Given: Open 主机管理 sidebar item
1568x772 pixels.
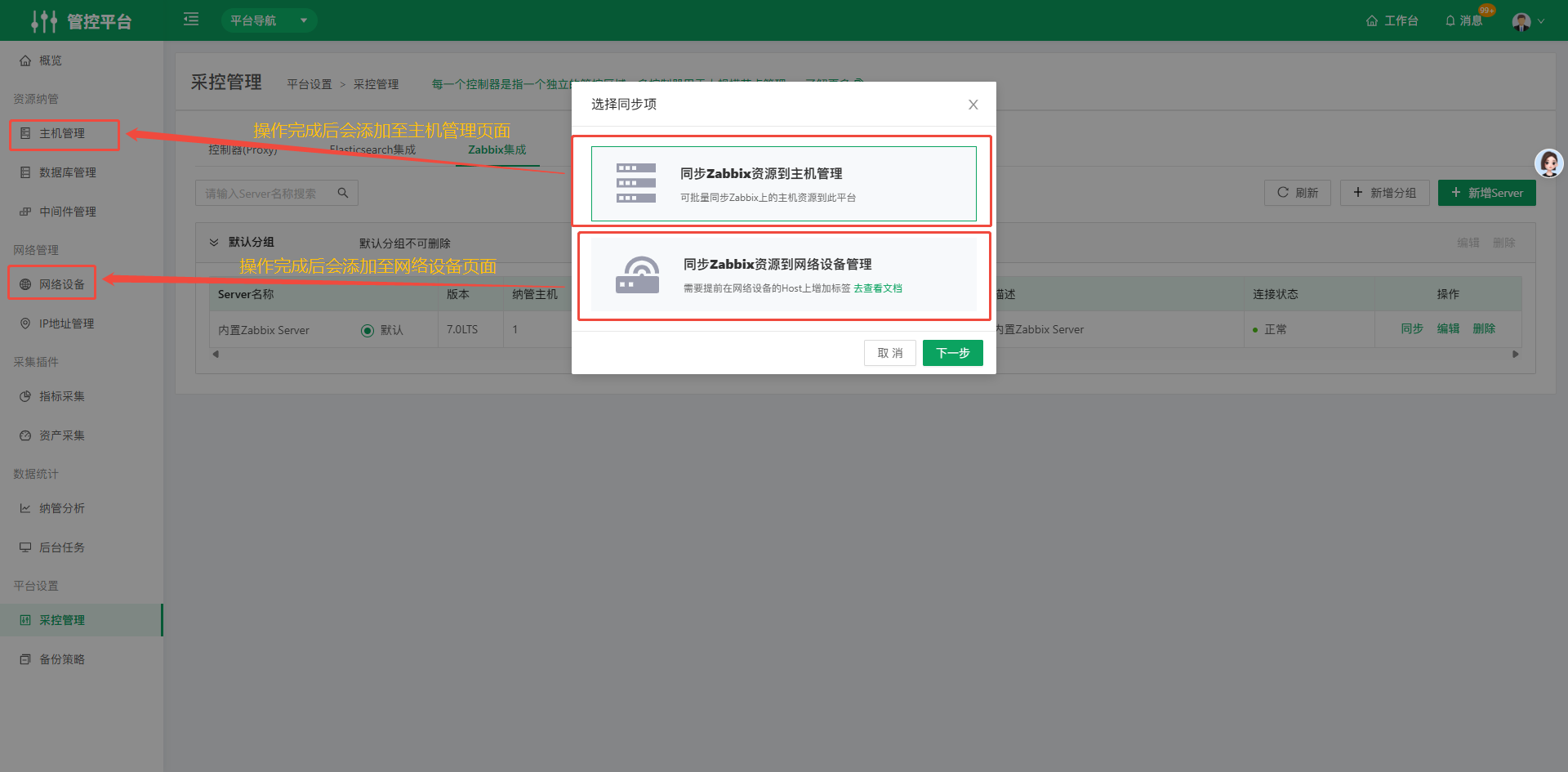Looking at the screenshot, I should click(82, 133).
